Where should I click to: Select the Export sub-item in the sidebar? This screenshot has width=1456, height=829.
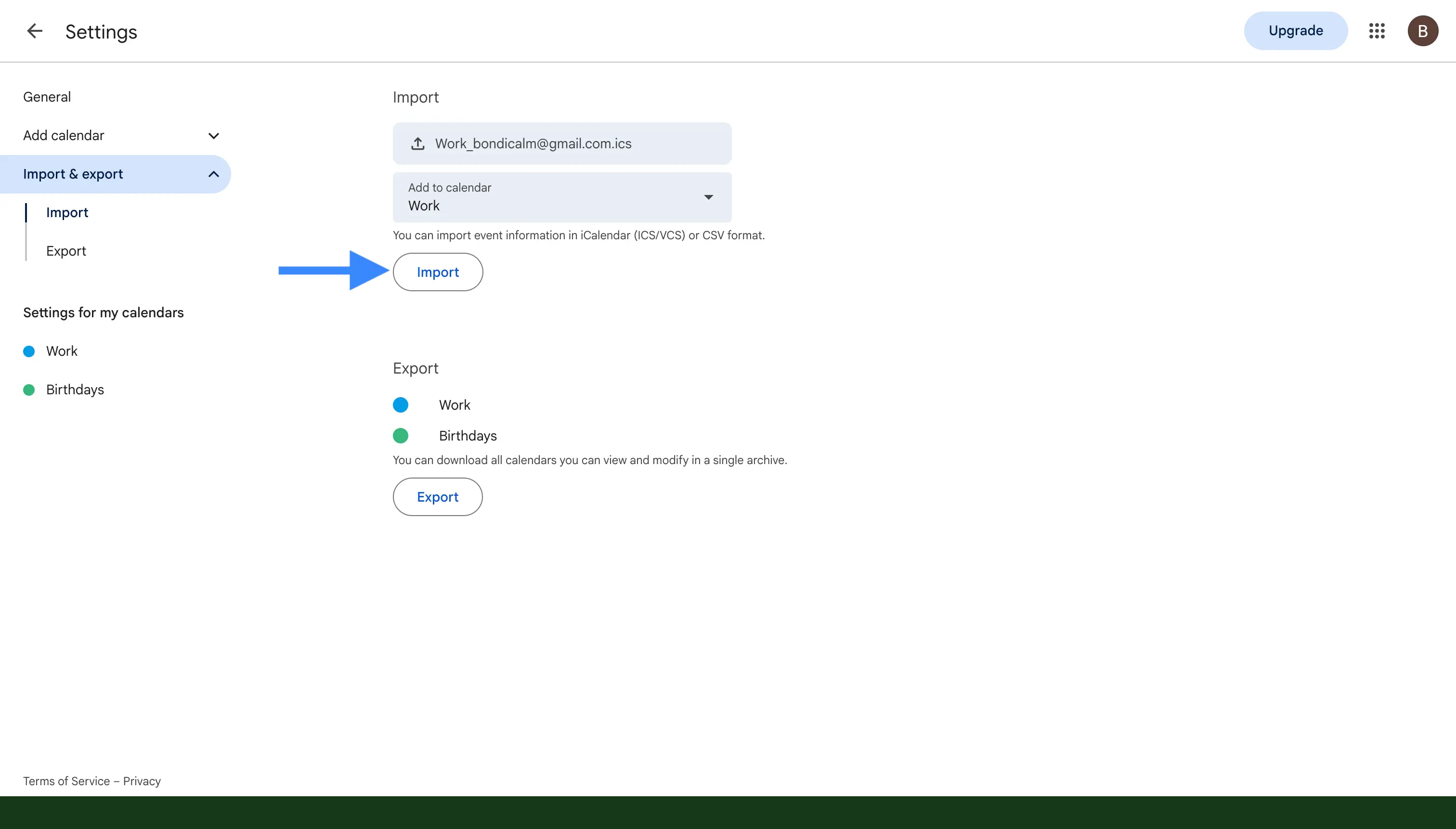pyautogui.click(x=66, y=251)
